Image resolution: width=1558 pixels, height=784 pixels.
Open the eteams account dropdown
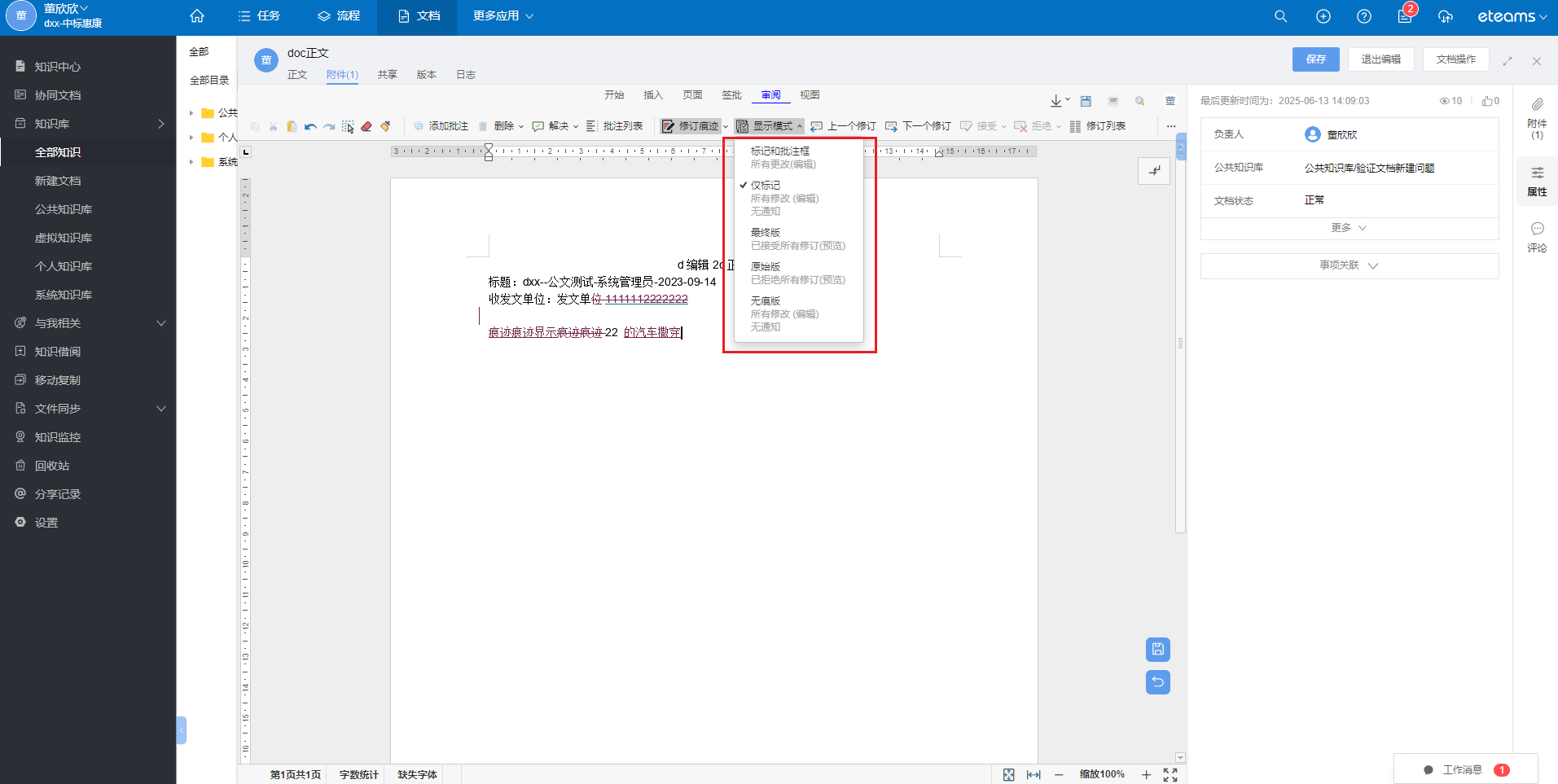click(1512, 16)
